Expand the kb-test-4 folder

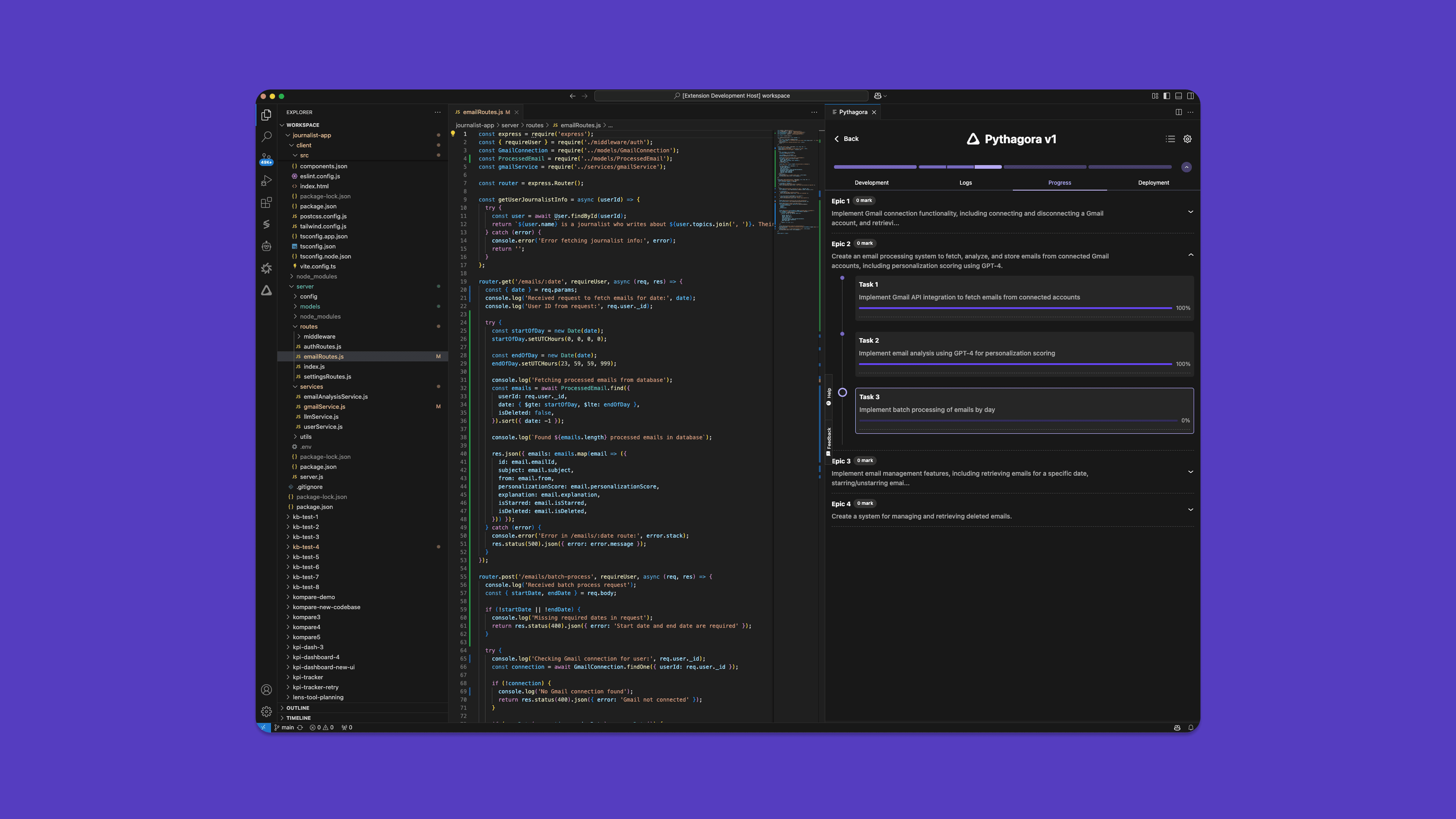coord(363,546)
